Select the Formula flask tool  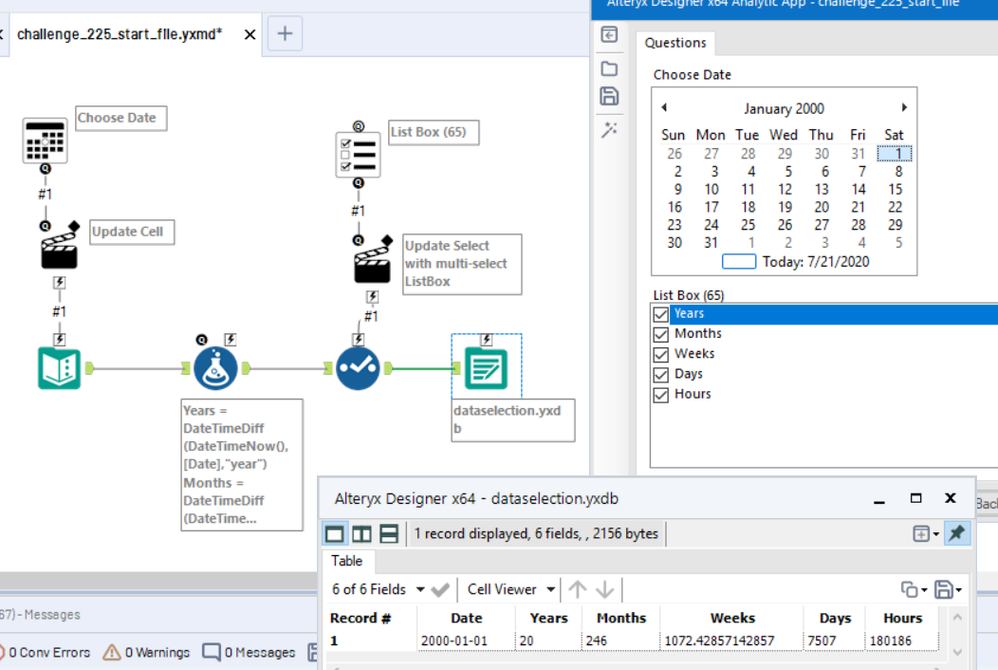point(216,368)
